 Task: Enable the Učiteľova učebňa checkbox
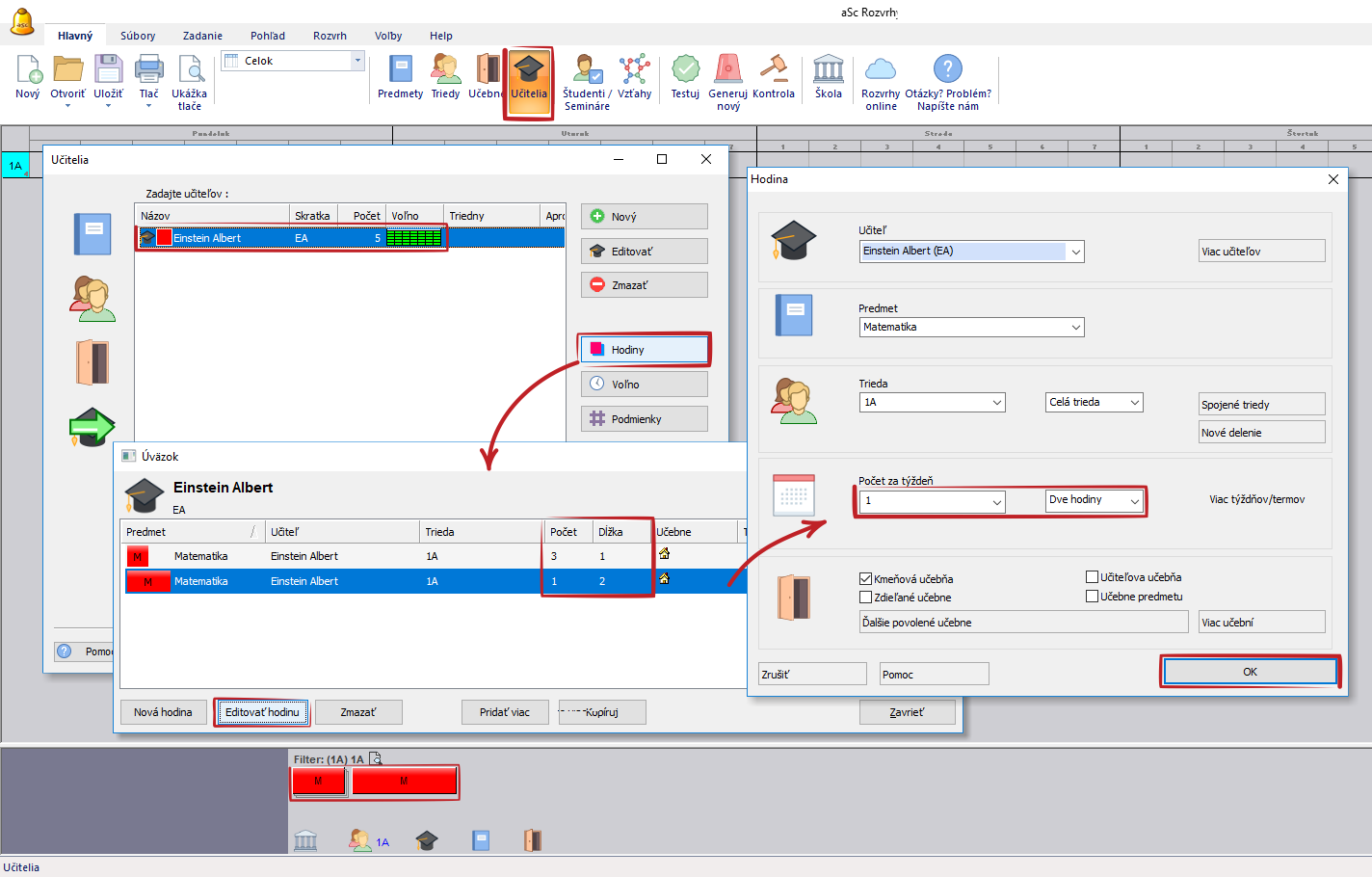point(1092,577)
